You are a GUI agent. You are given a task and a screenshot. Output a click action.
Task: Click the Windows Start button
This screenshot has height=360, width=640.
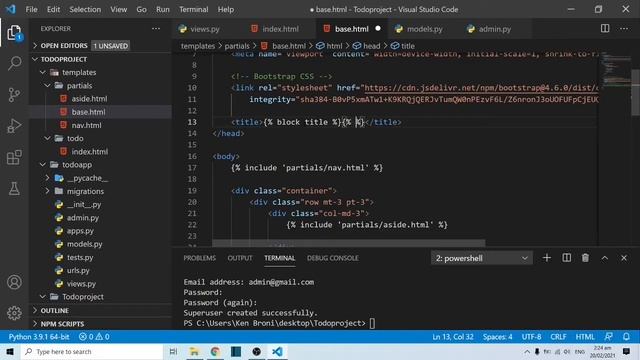[x=10, y=351]
